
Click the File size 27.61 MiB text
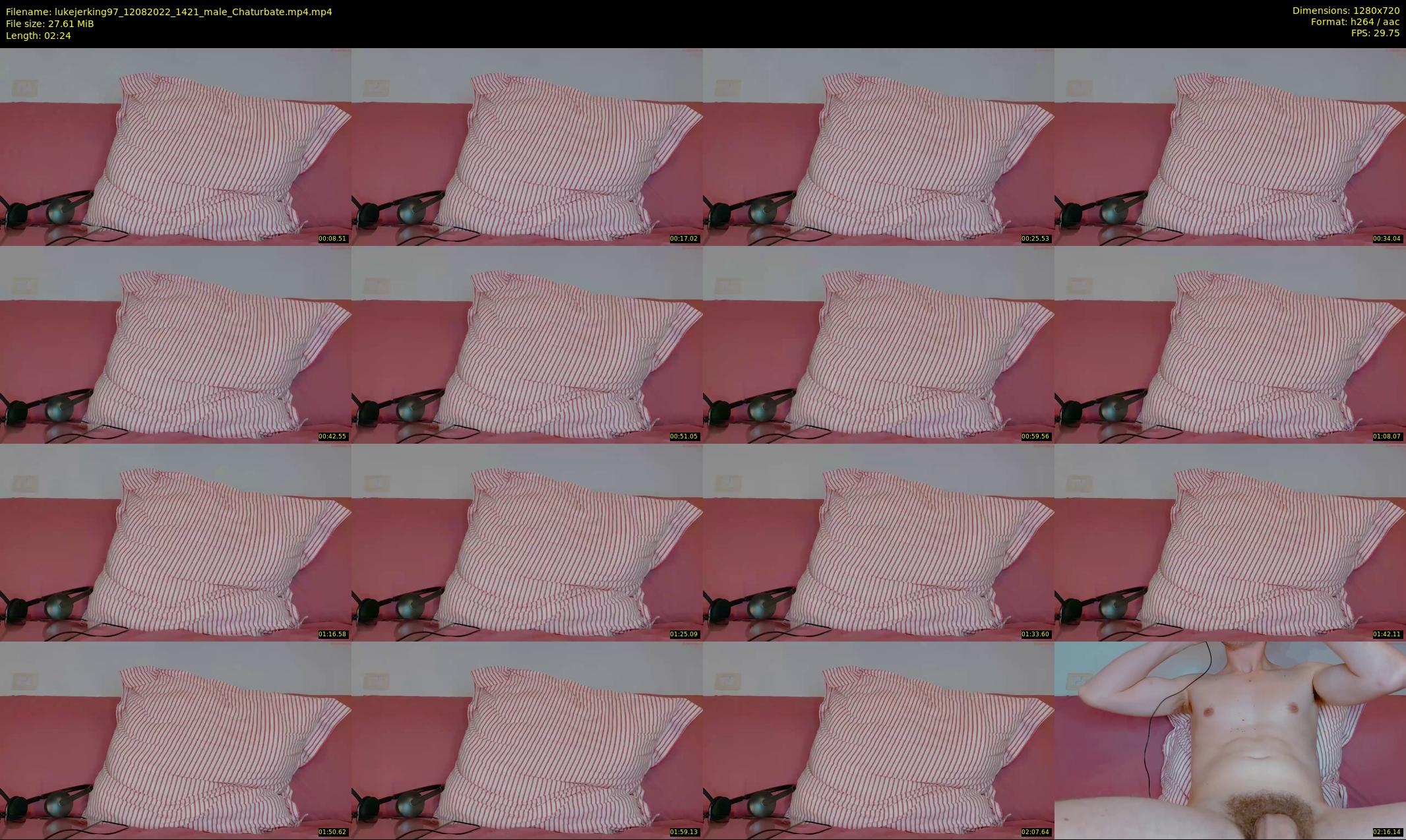pyautogui.click(x=50, y=24)
